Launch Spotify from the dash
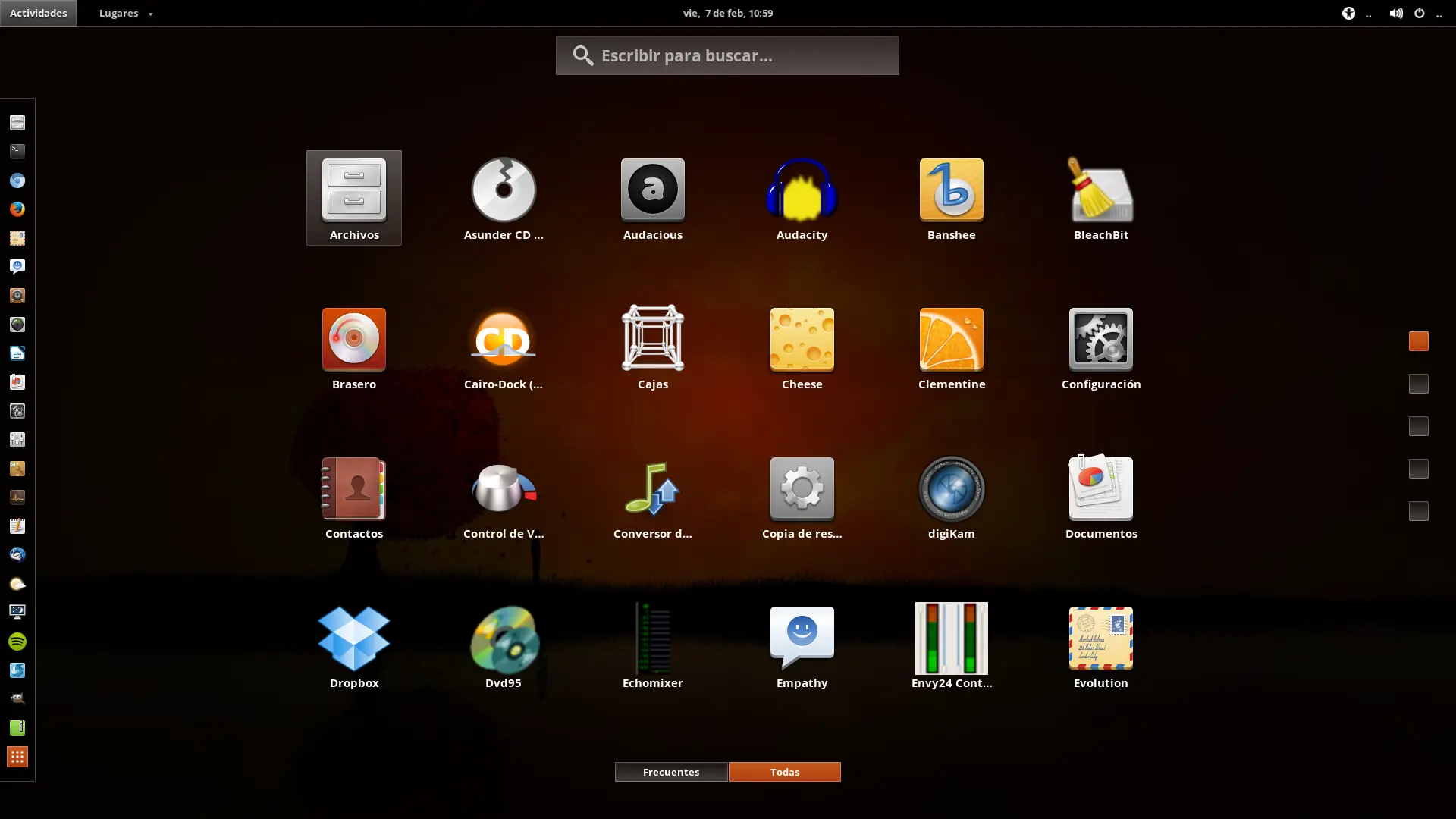1456x819 pixels. pos(17,642)
